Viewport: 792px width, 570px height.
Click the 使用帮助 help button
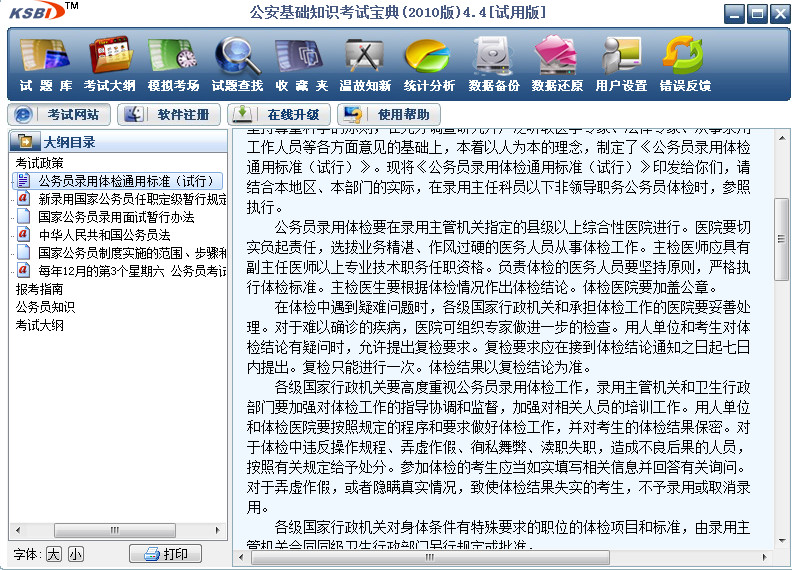389,115
